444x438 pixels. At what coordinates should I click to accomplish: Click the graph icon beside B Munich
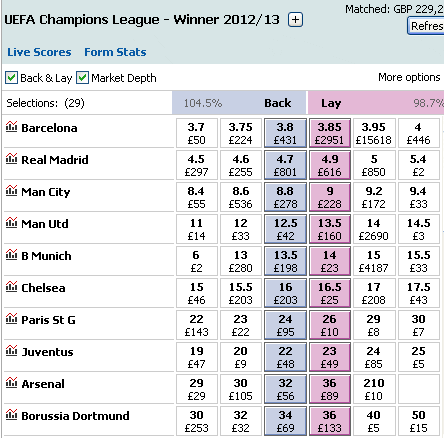11,255
